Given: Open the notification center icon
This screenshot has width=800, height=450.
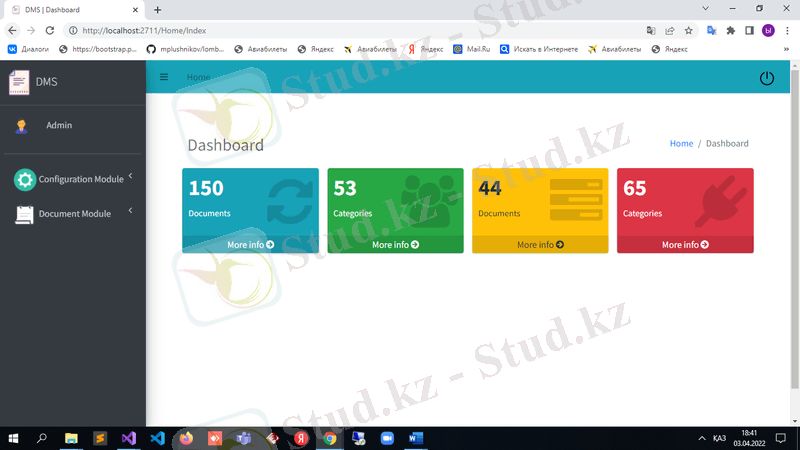Looking at the screenshot, I should click(x=781, y=438).
